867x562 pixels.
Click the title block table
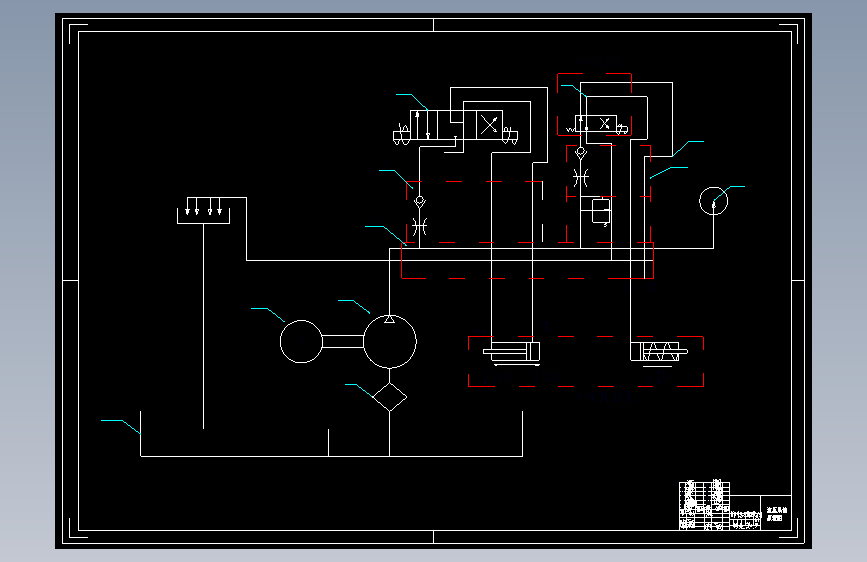click(735, 506)
